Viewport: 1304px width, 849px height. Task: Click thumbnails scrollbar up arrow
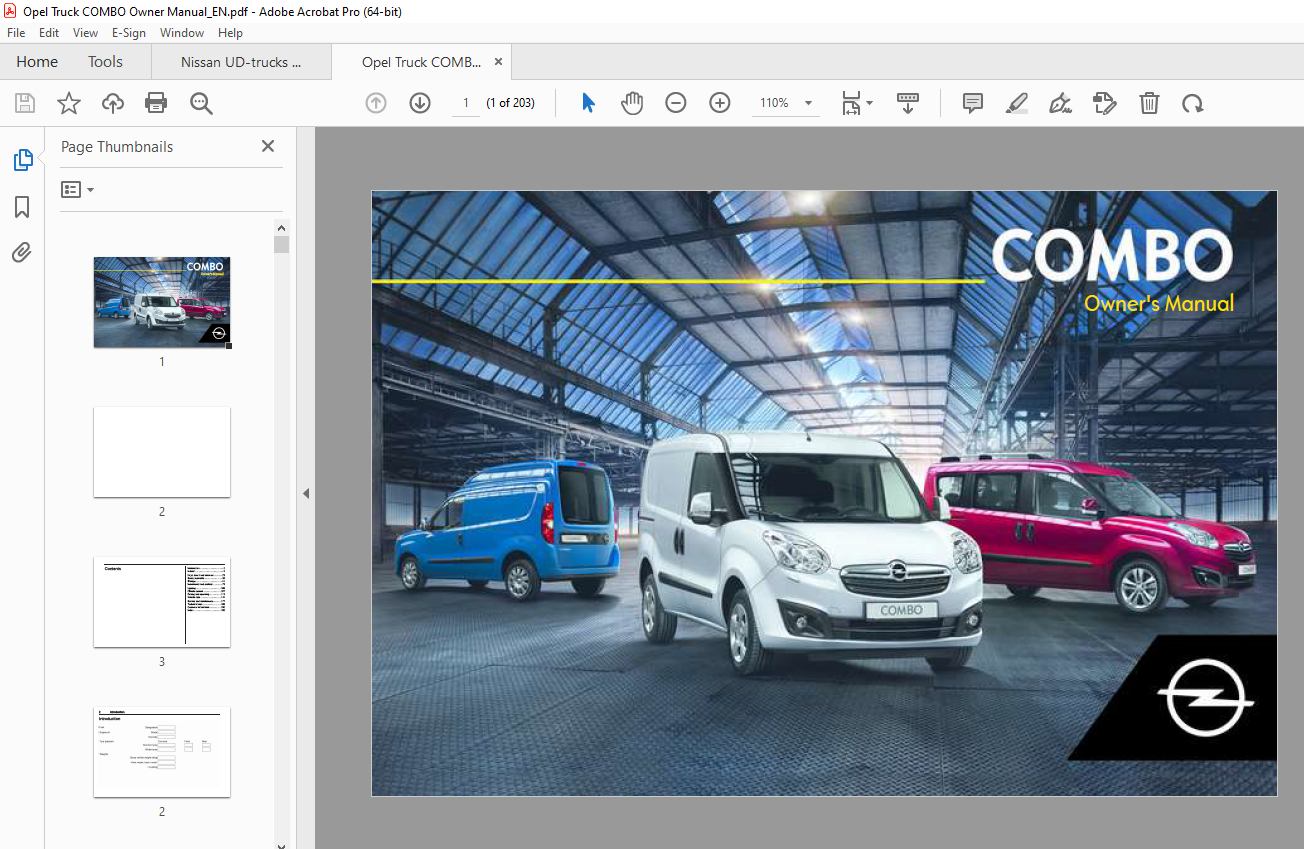coord(281,228)
